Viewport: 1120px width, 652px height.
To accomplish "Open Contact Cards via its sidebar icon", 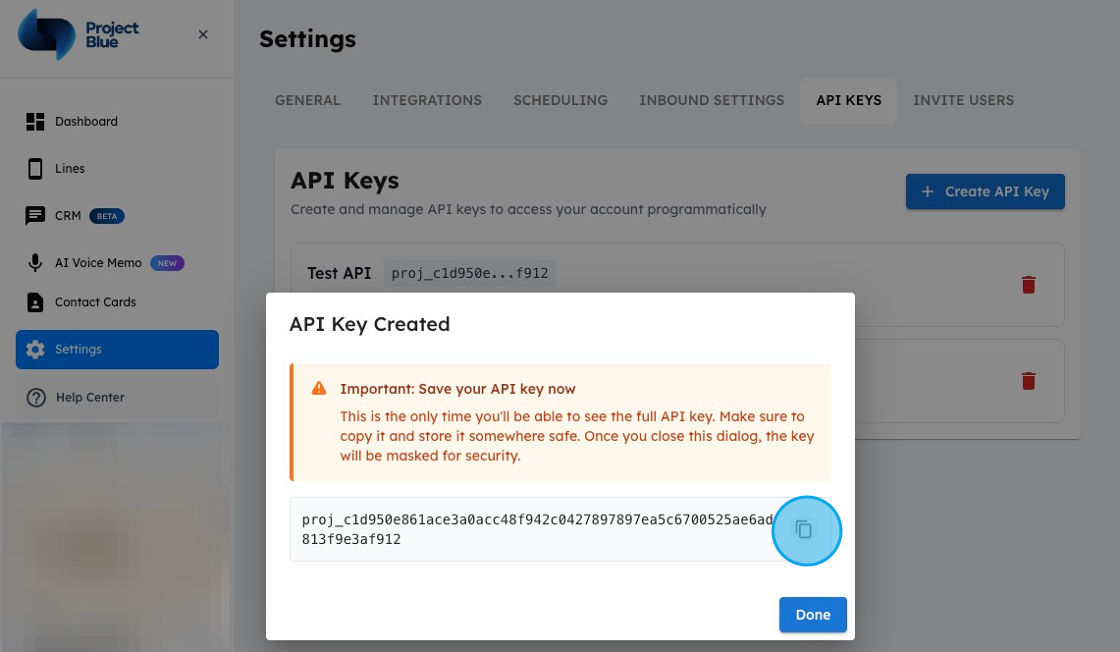I will pyautogui.click(x=34, y=301).
